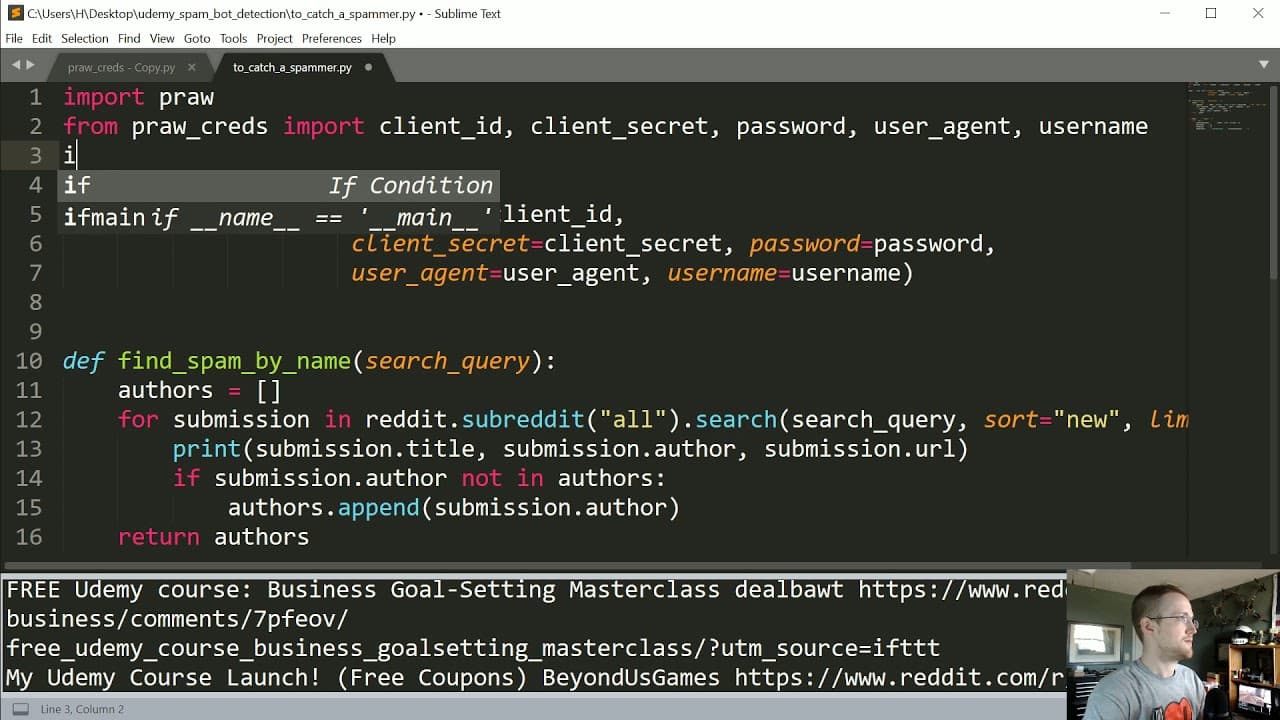The width and height of the screenshot is (1280, 720).
Task: Open the Tools menu
Action: (x=233, y=38)
